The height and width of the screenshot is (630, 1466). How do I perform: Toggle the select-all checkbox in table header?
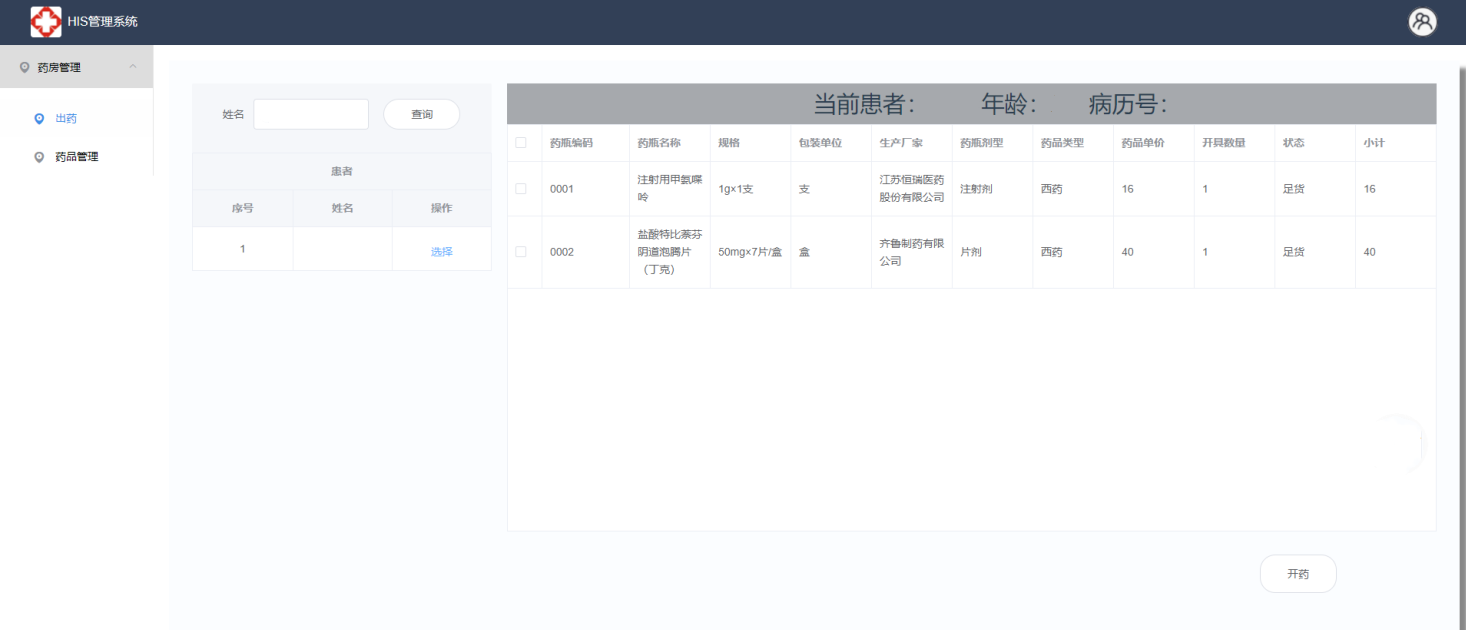pos(521,143)
